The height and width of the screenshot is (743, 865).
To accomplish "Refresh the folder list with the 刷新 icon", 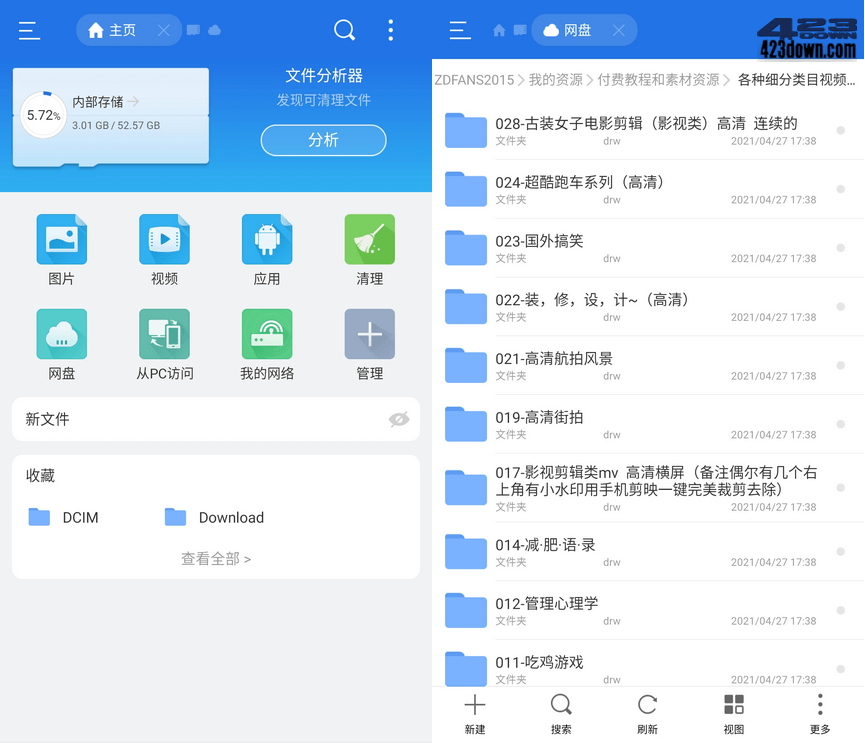I will [647, 712].
